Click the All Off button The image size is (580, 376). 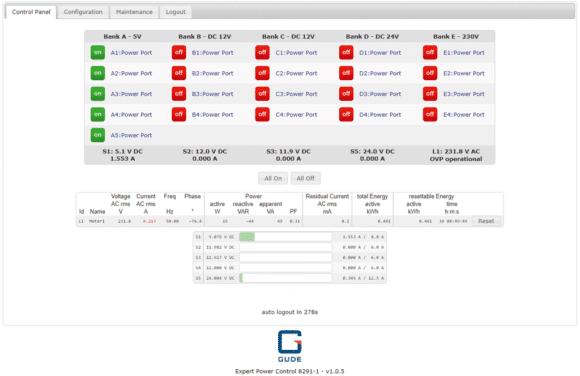click(306, 178)
